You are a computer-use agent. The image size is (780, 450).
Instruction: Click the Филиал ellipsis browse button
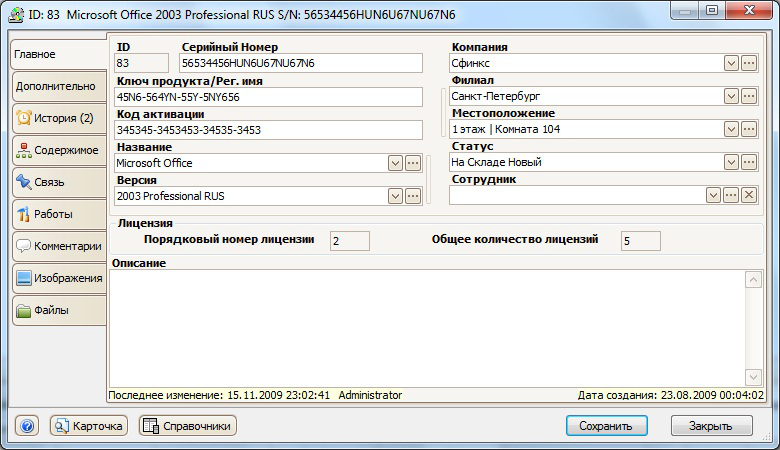748,97
